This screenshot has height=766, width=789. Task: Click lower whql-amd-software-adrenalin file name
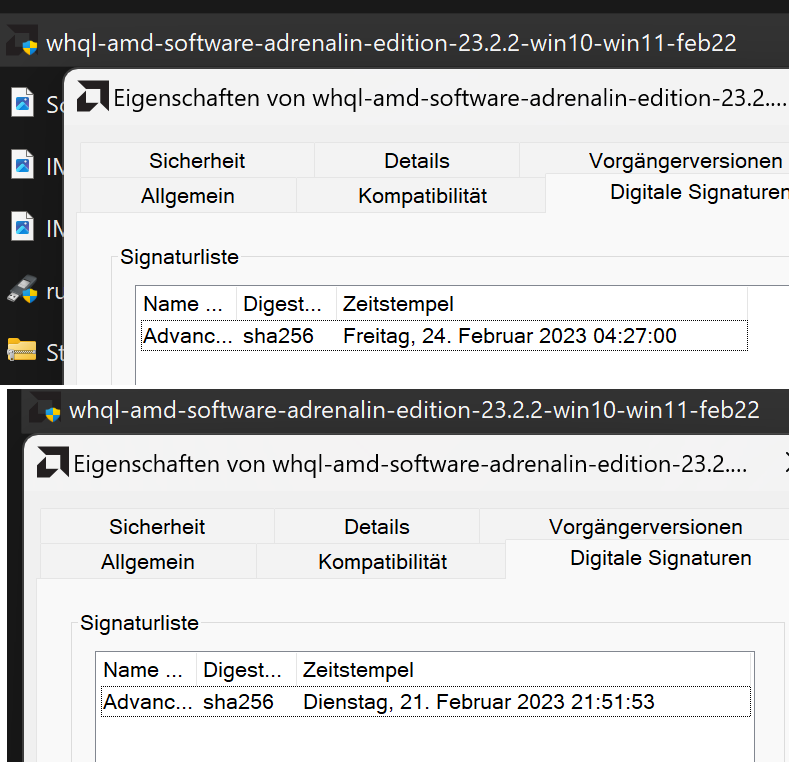414,410
